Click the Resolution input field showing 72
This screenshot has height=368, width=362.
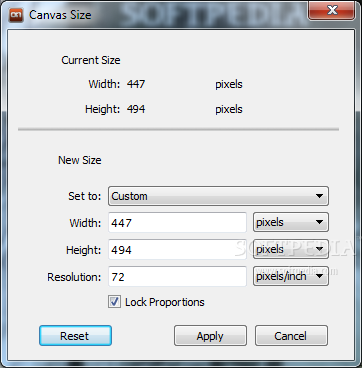[177, 277]
